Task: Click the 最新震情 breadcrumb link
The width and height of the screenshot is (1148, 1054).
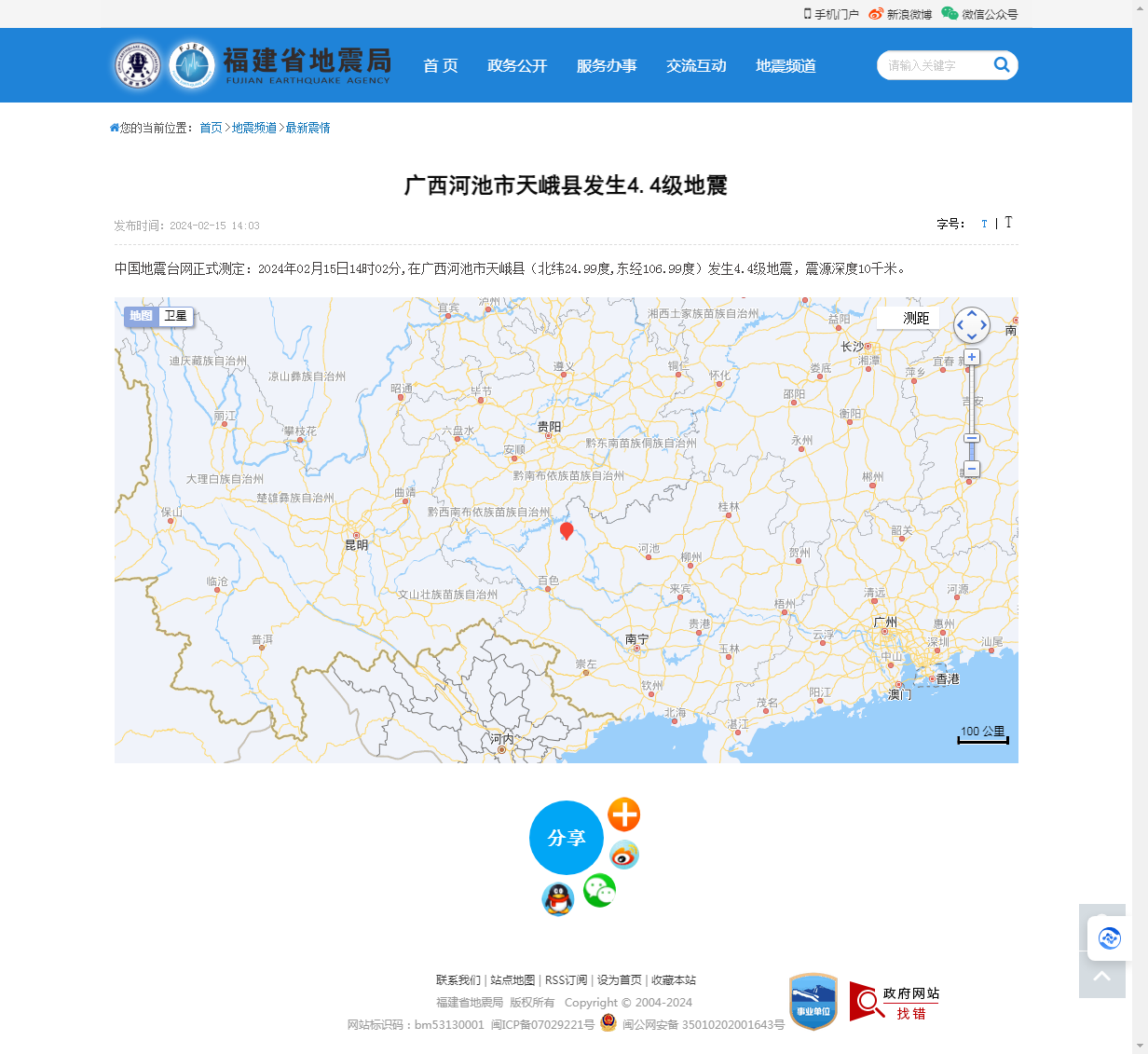Action: point(307,128)
